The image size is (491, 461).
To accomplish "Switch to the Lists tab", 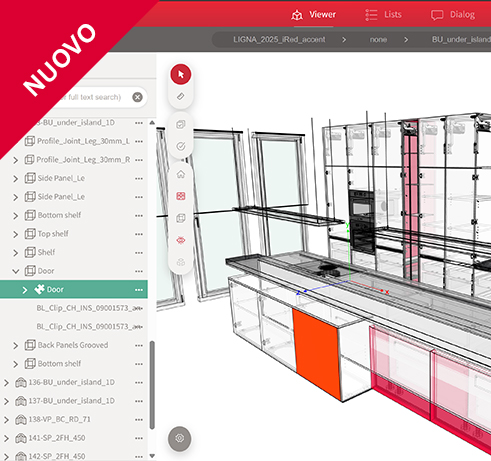I will point(384,15).
